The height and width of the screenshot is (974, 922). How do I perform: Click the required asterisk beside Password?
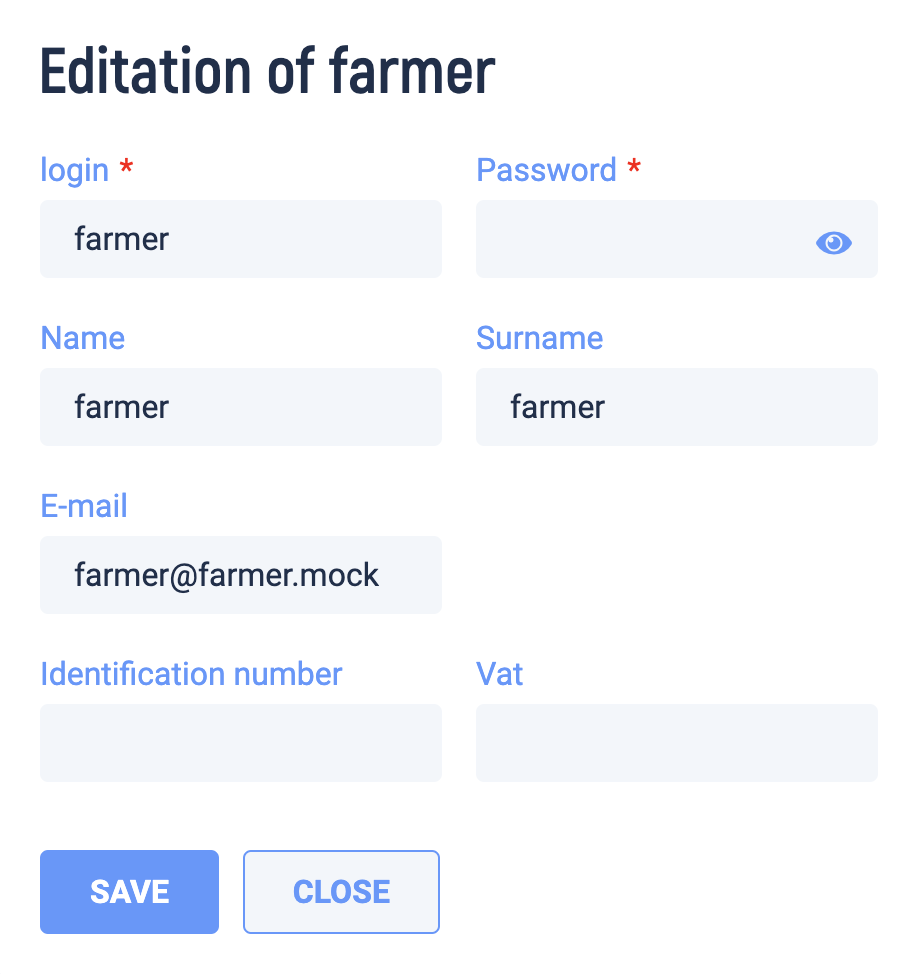pos(634,166)
